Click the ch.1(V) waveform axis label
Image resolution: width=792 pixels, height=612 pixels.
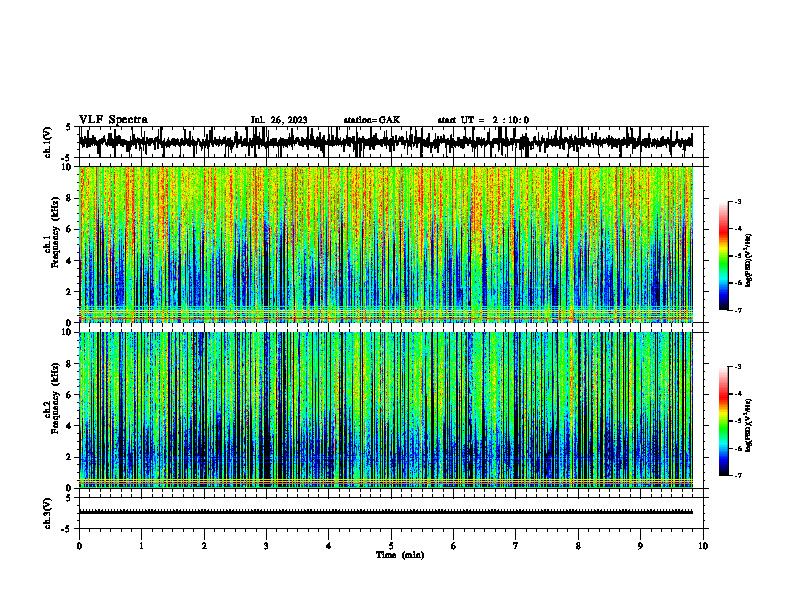48,142
